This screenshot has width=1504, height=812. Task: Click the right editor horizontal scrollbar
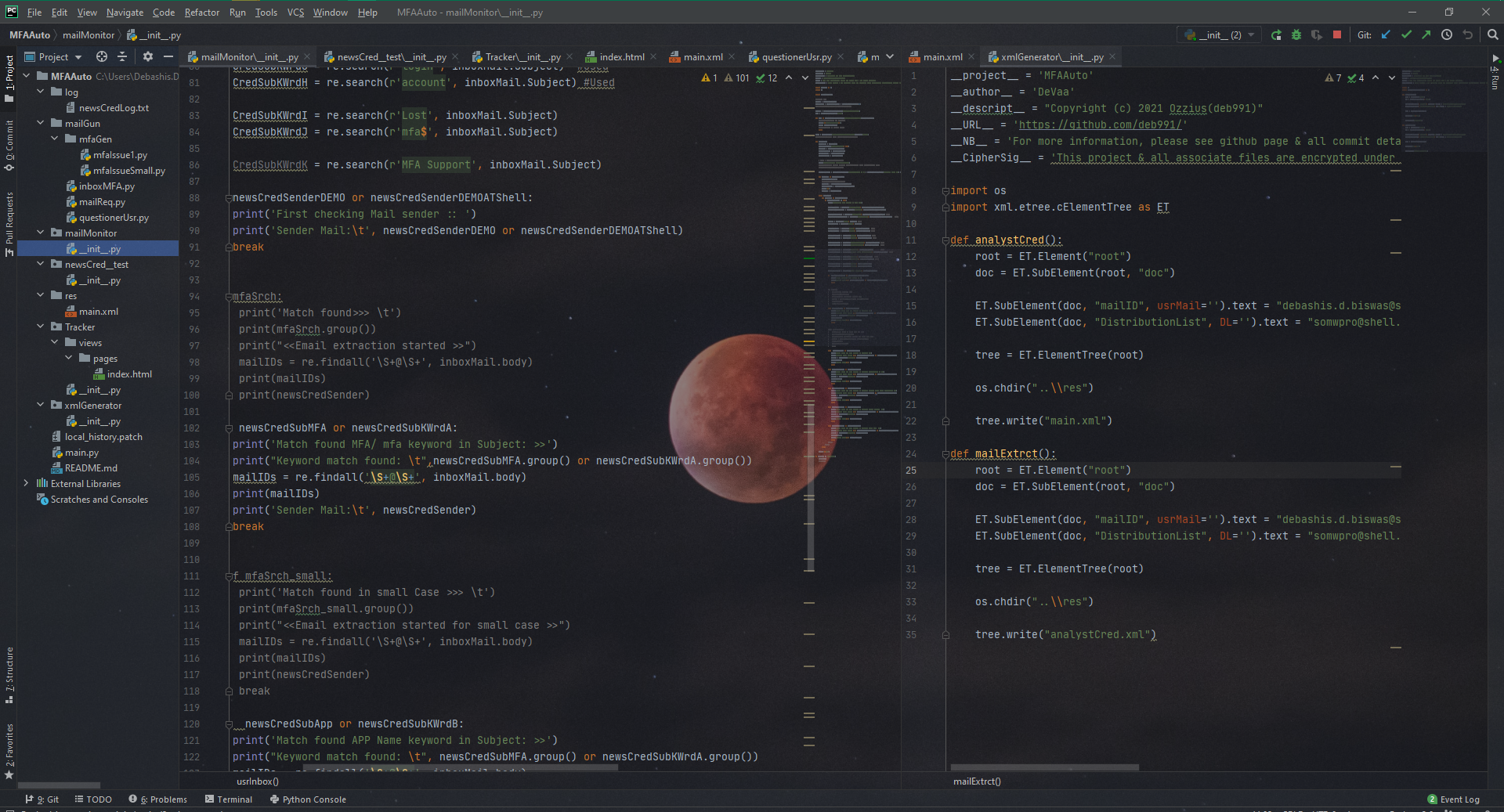tap(1044, 767)
